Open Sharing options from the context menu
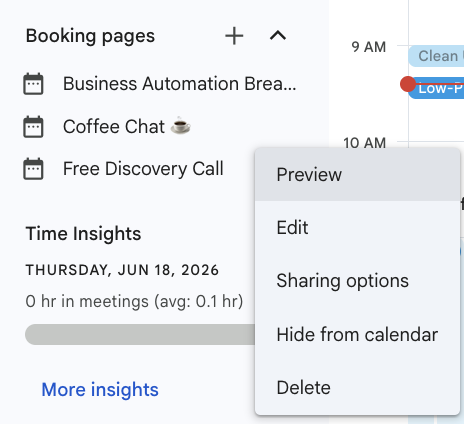 click(357, 281)
